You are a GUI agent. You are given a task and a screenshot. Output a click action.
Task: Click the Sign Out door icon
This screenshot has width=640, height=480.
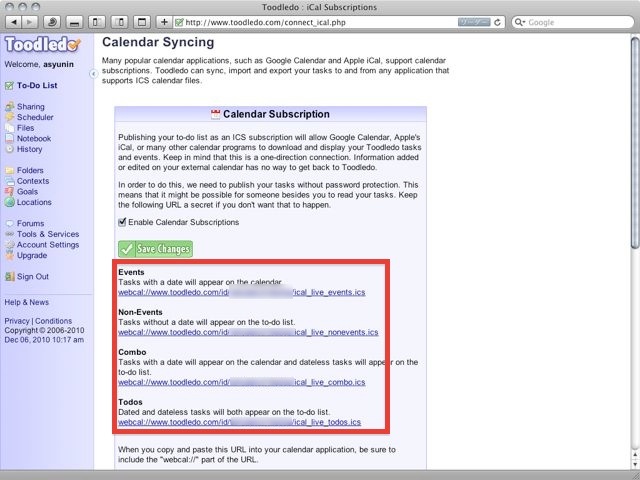(x=9, y=277)
